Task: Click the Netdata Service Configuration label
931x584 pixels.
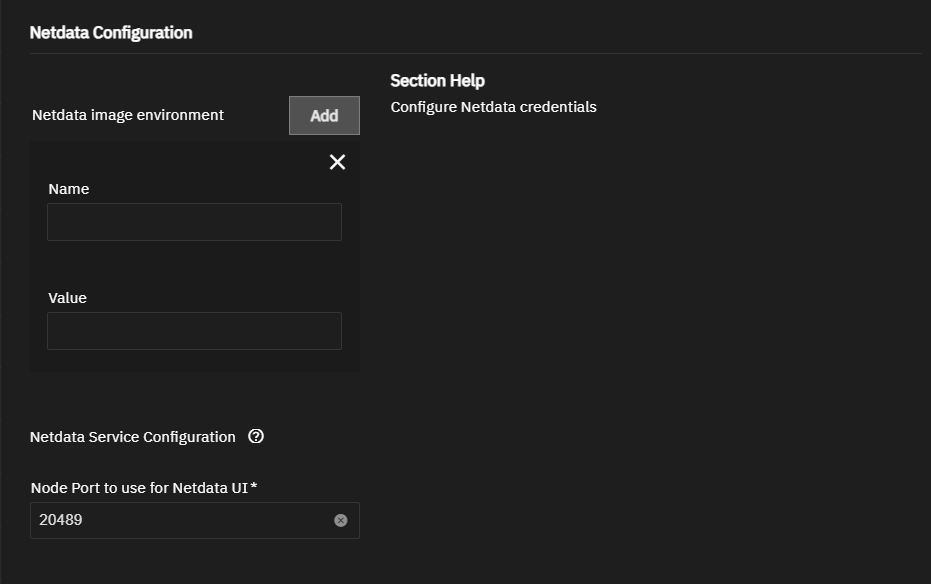Action: tap(133, 437)
